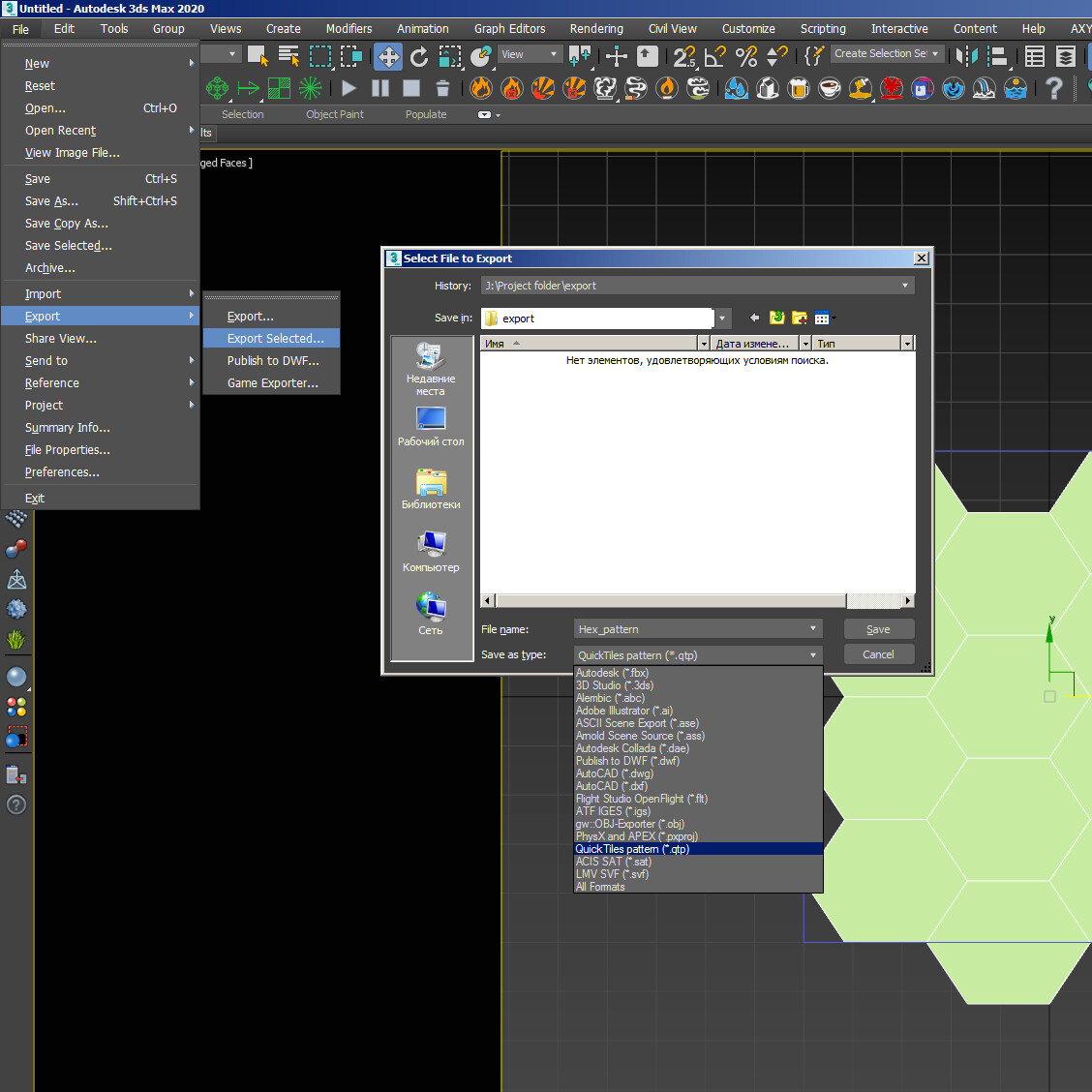Click the play button in toolbar
The height and width of the screenshot is (1092, 1092).
[x=349, y=89]
